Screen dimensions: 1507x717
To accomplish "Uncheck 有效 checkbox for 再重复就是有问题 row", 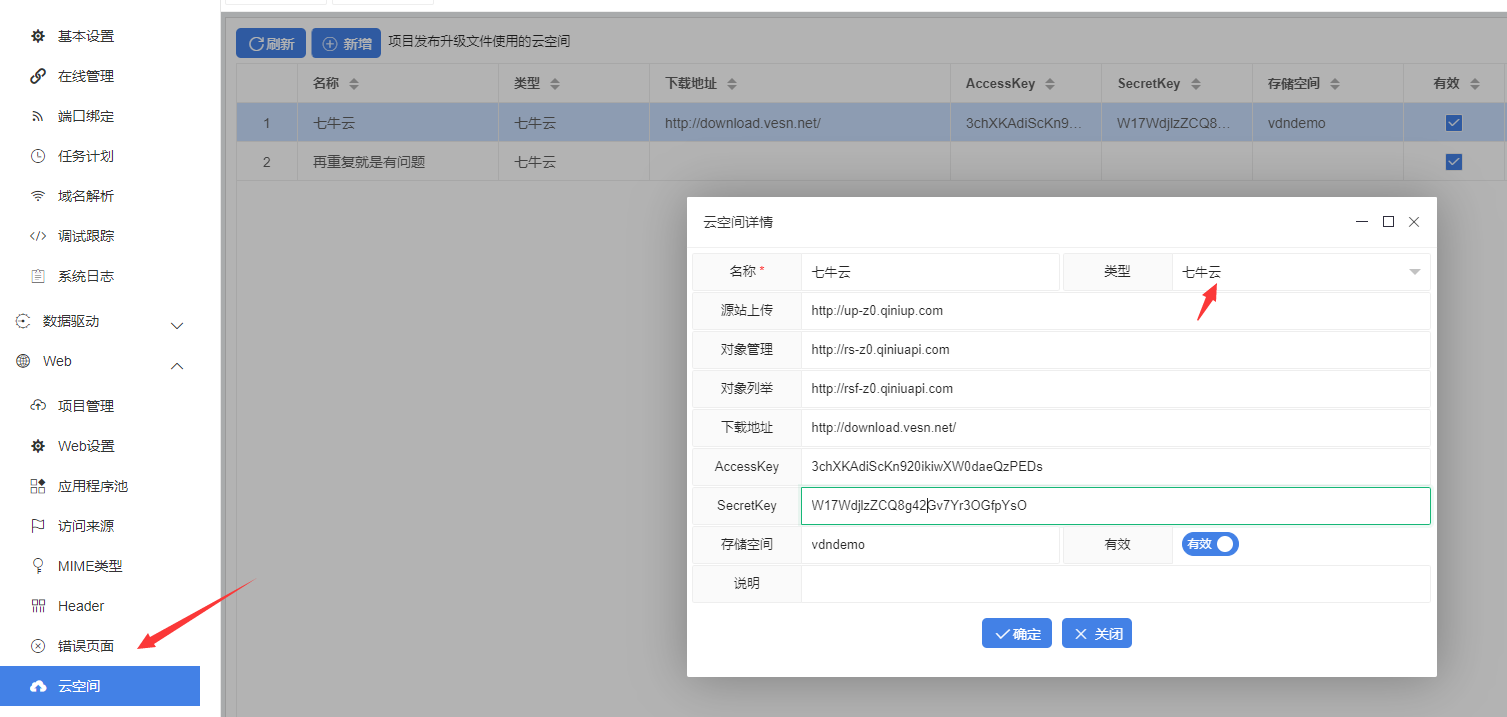I will [x=1454, y=162].
